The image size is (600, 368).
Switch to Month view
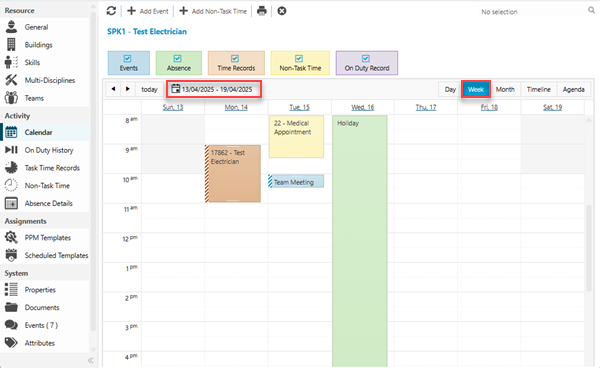click(505, 90)
